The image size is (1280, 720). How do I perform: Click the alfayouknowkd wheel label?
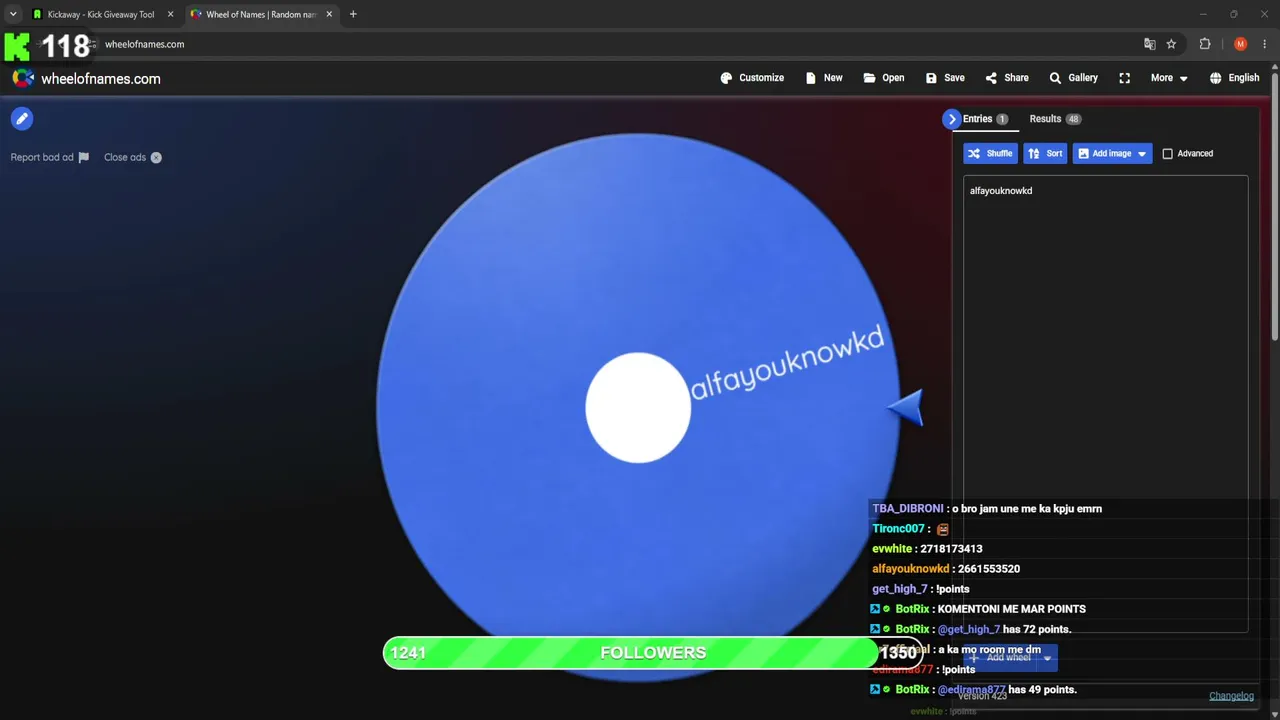click(787, 362)
